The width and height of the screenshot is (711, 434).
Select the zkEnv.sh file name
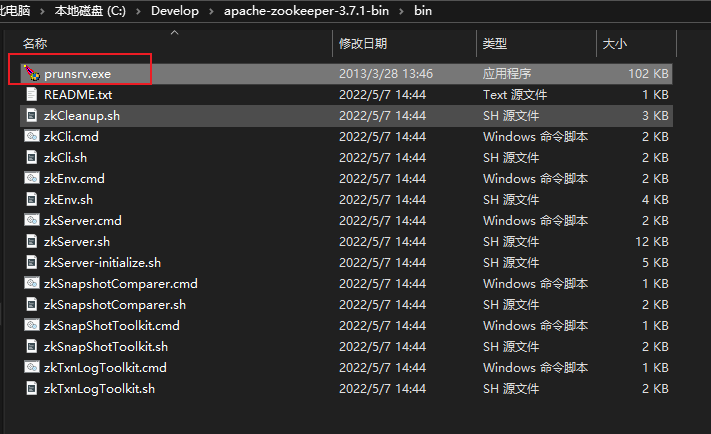[68, 200]
